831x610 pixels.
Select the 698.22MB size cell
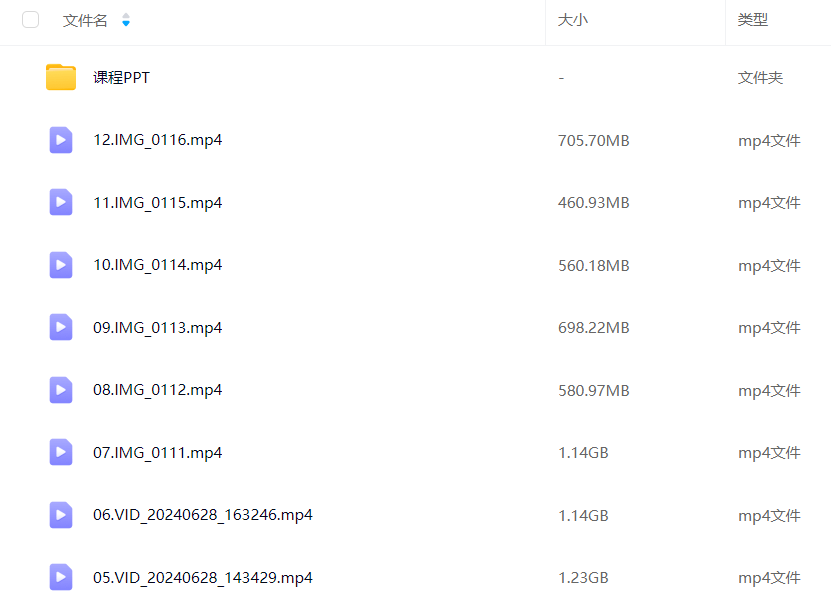click(594, 328)
